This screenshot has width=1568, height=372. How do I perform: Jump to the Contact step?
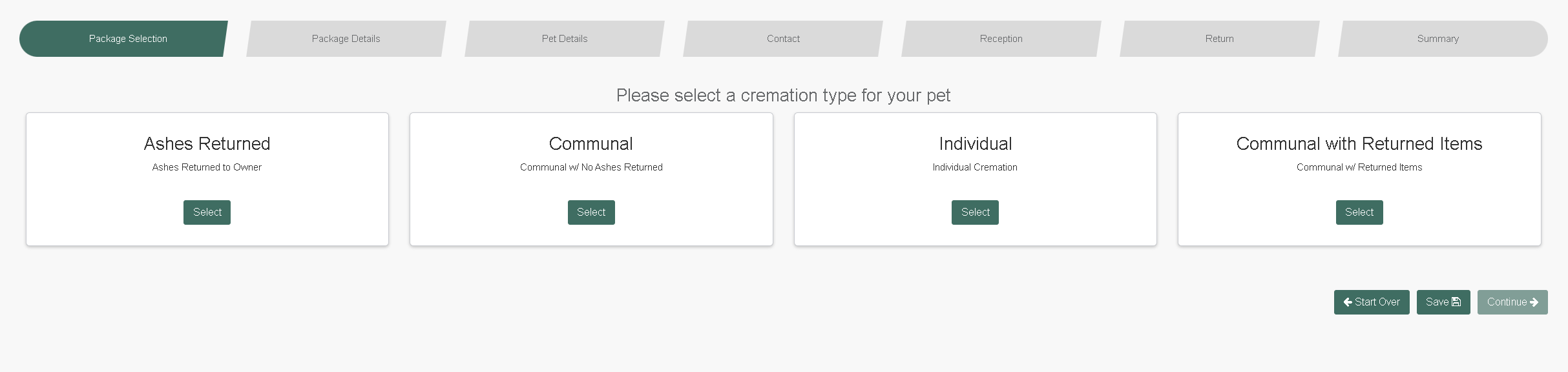(x=783, y=39)
